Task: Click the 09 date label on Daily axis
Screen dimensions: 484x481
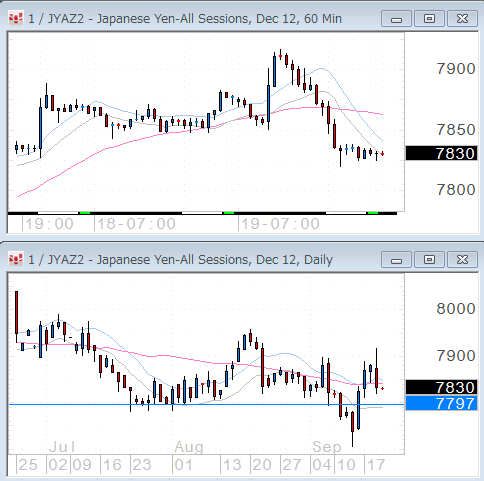Action: [x=82, y=465]
